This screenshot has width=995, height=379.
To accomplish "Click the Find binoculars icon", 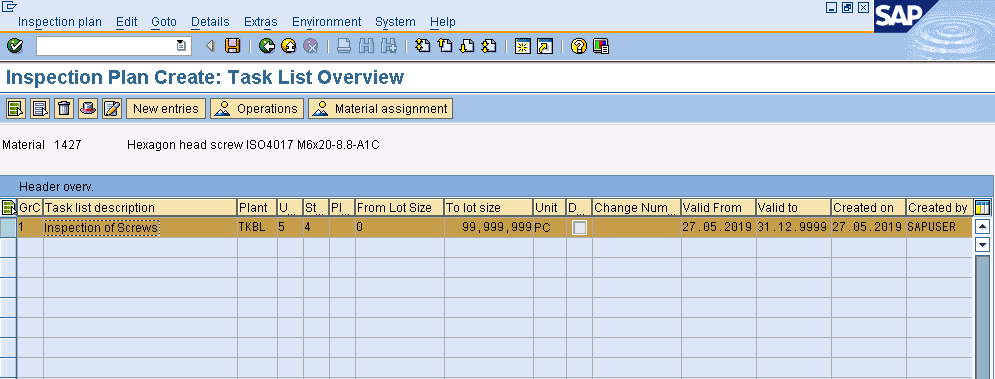I will [366, 46].
